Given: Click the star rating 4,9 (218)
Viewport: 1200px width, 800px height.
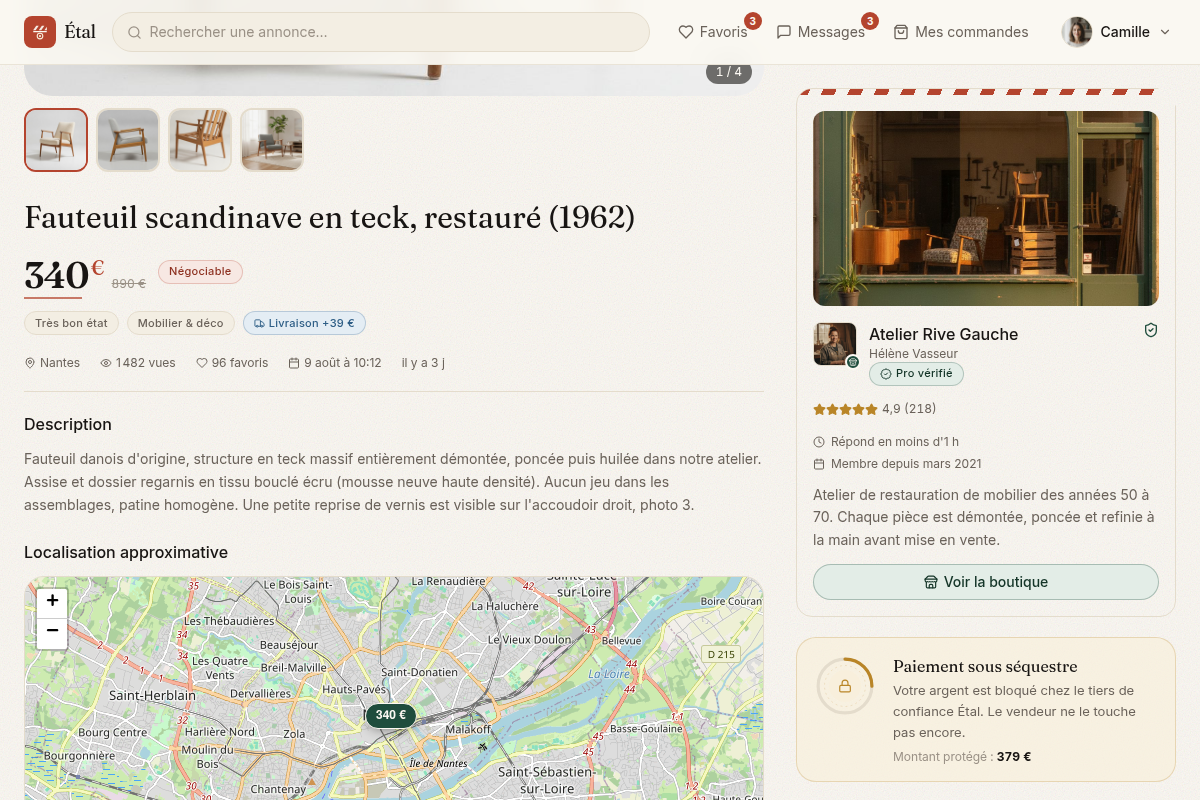Looking at the screenshot, I should (x=875, y=409).
